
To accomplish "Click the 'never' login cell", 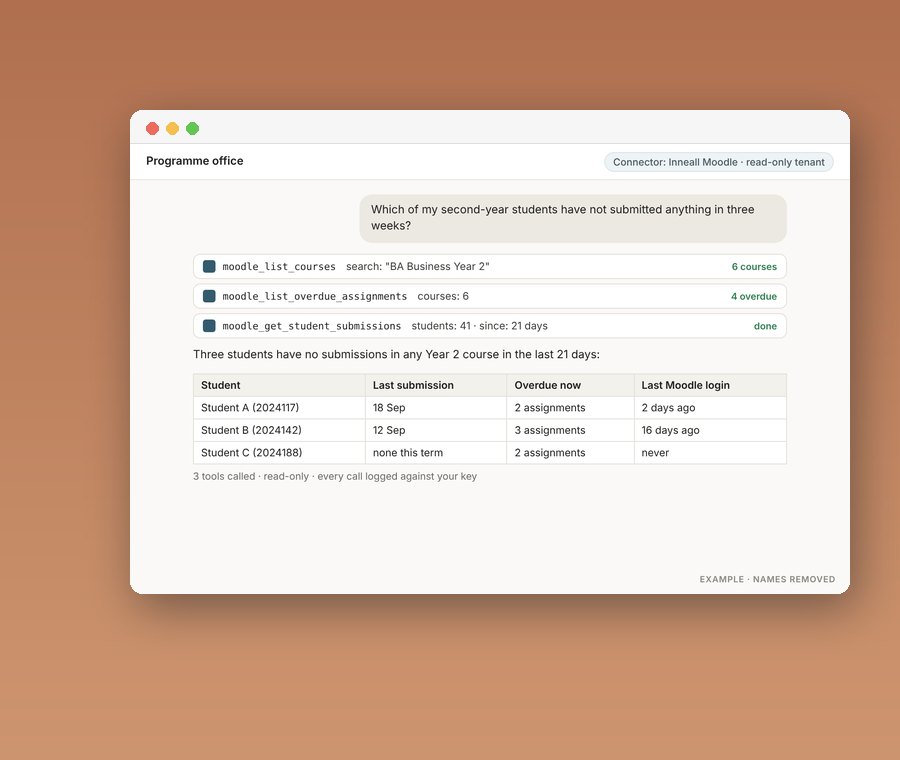I will [x=710, y=452].
